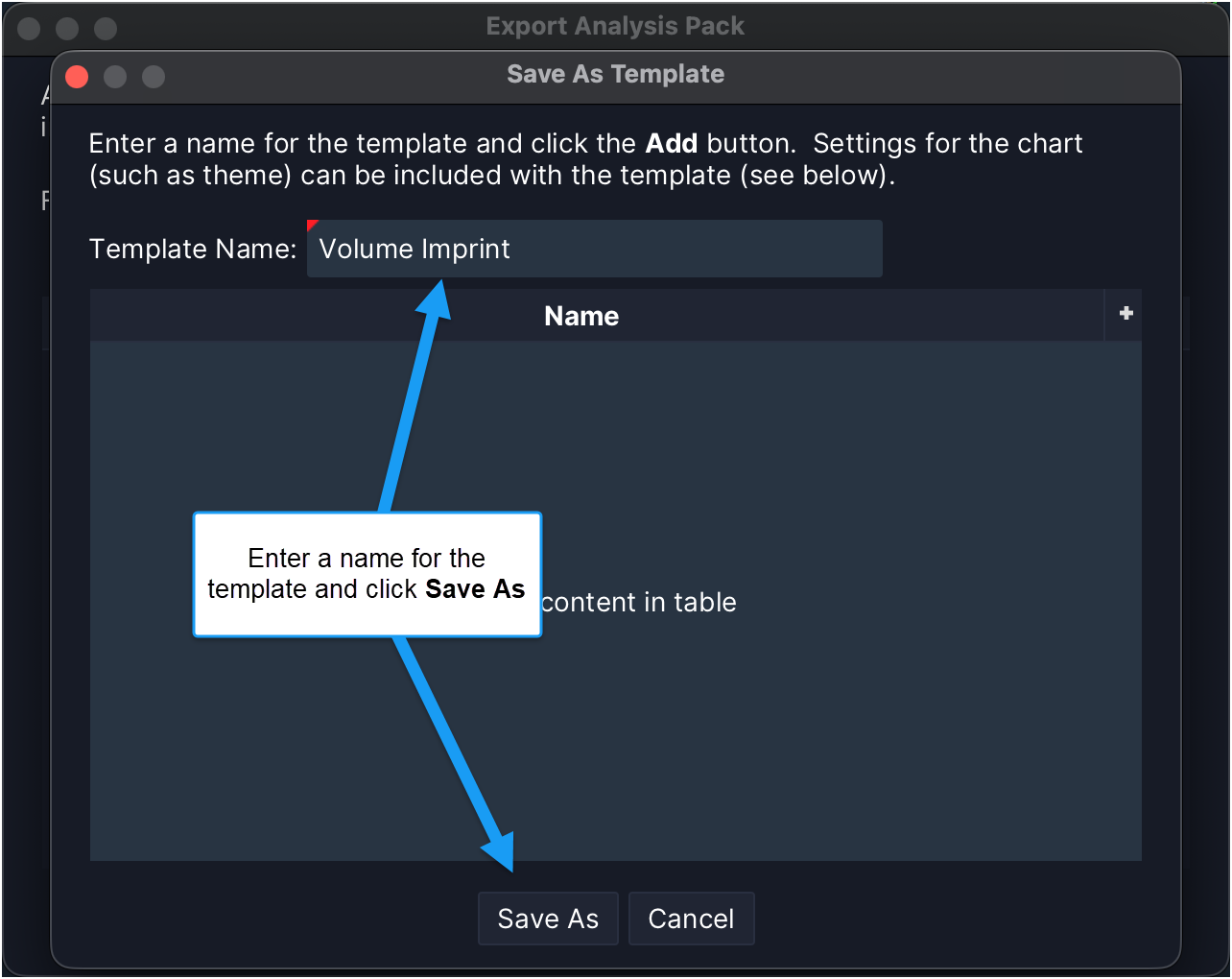Click the plus icon in table header
1232x979 pixels.
pyautogui.click(x=1125, y=314)
